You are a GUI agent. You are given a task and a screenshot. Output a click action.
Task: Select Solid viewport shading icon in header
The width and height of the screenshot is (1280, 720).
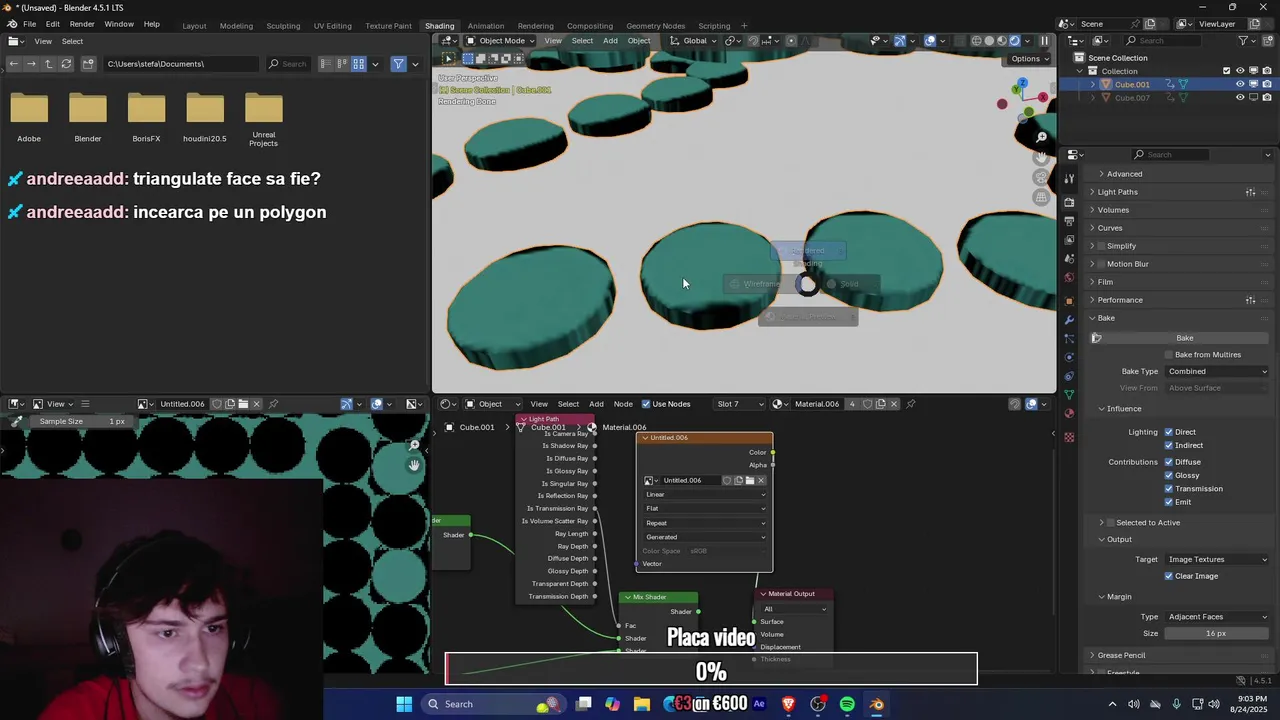(989, 41)
